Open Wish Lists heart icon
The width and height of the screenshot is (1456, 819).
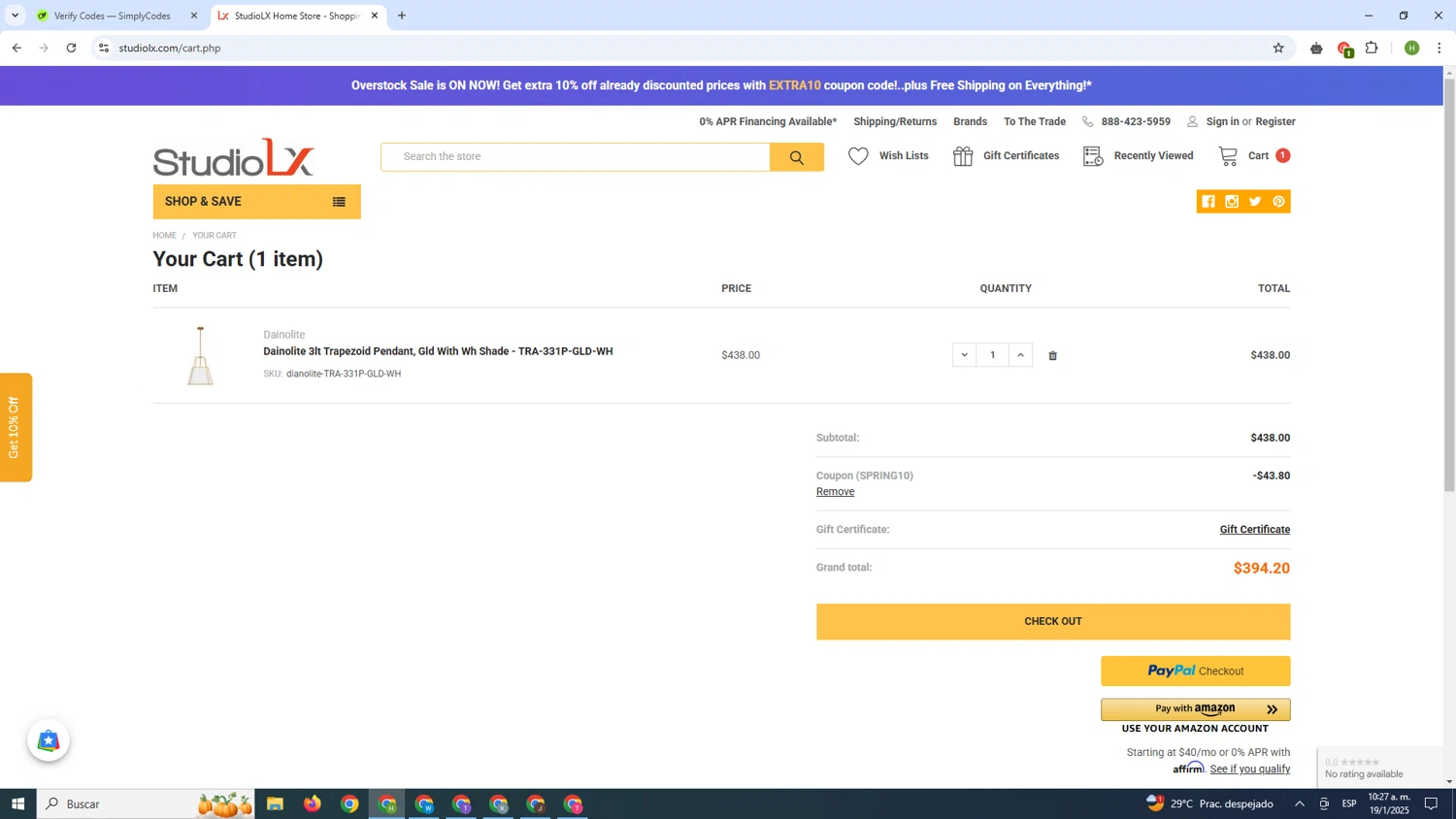click(858, 156)
